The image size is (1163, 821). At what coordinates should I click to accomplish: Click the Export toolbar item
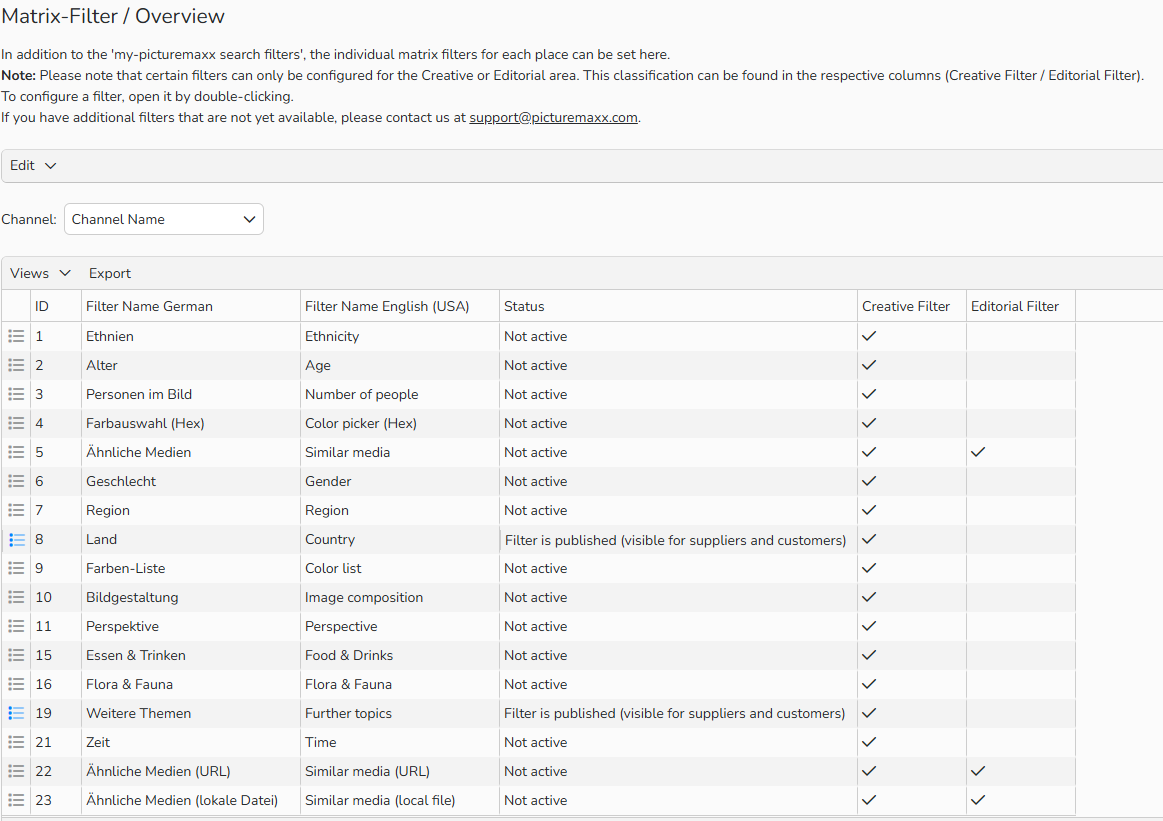(110, 273)
